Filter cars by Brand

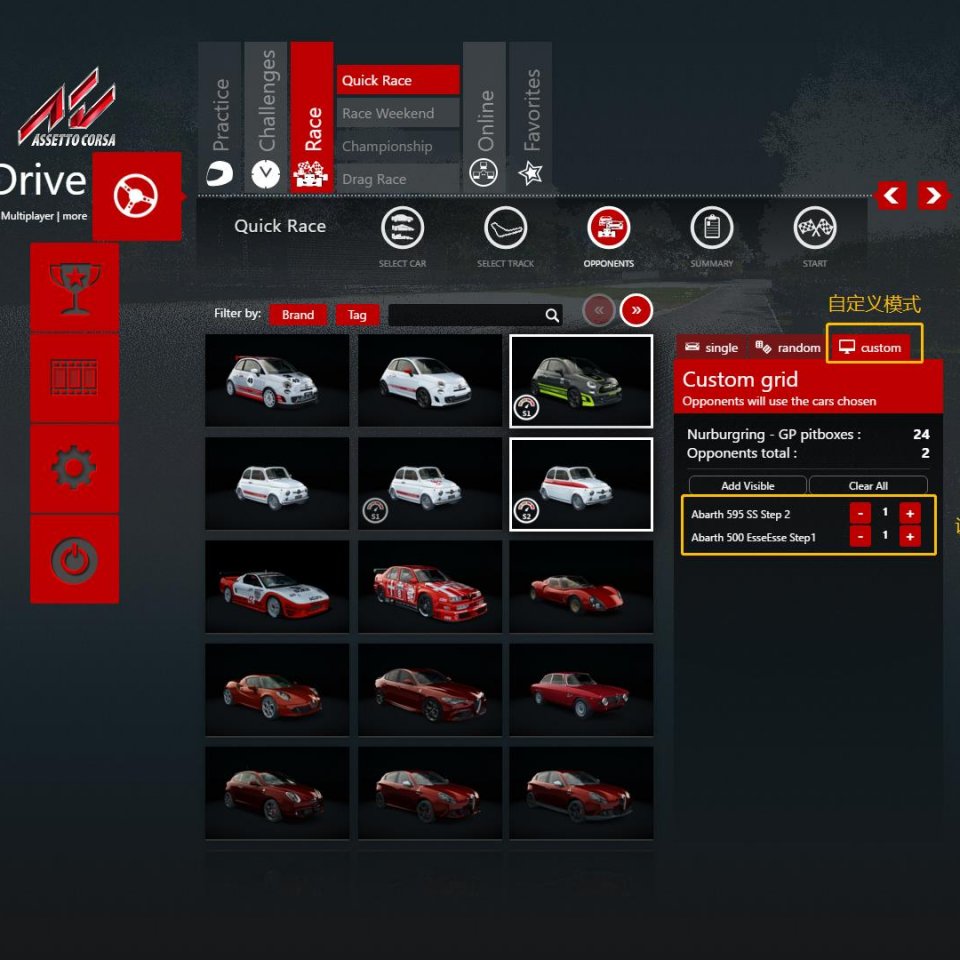point(298,315)
